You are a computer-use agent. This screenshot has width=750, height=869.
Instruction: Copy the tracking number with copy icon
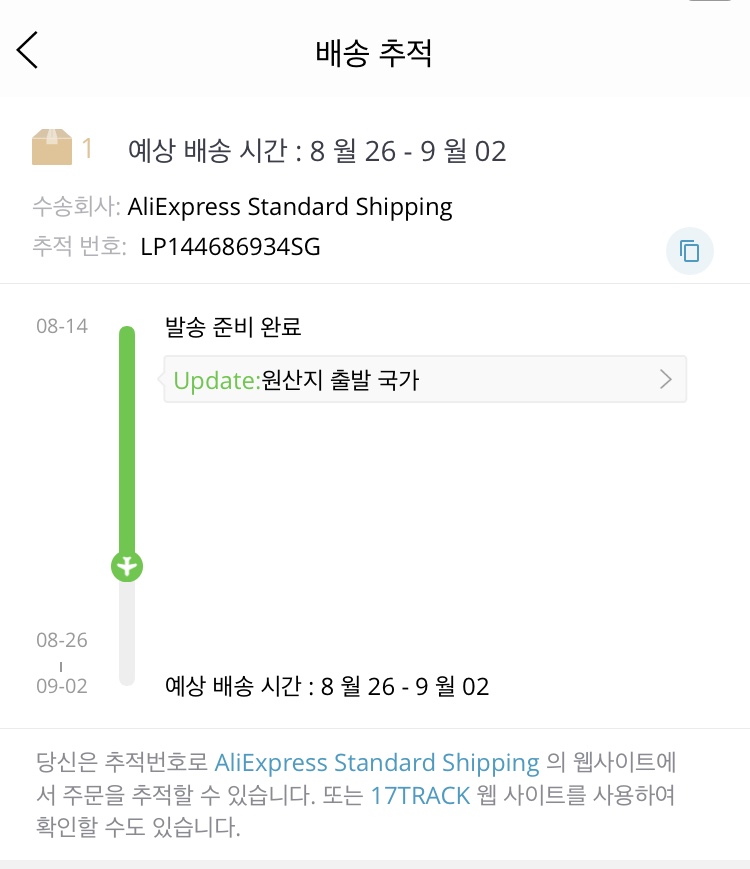click(x=689, y=250)
